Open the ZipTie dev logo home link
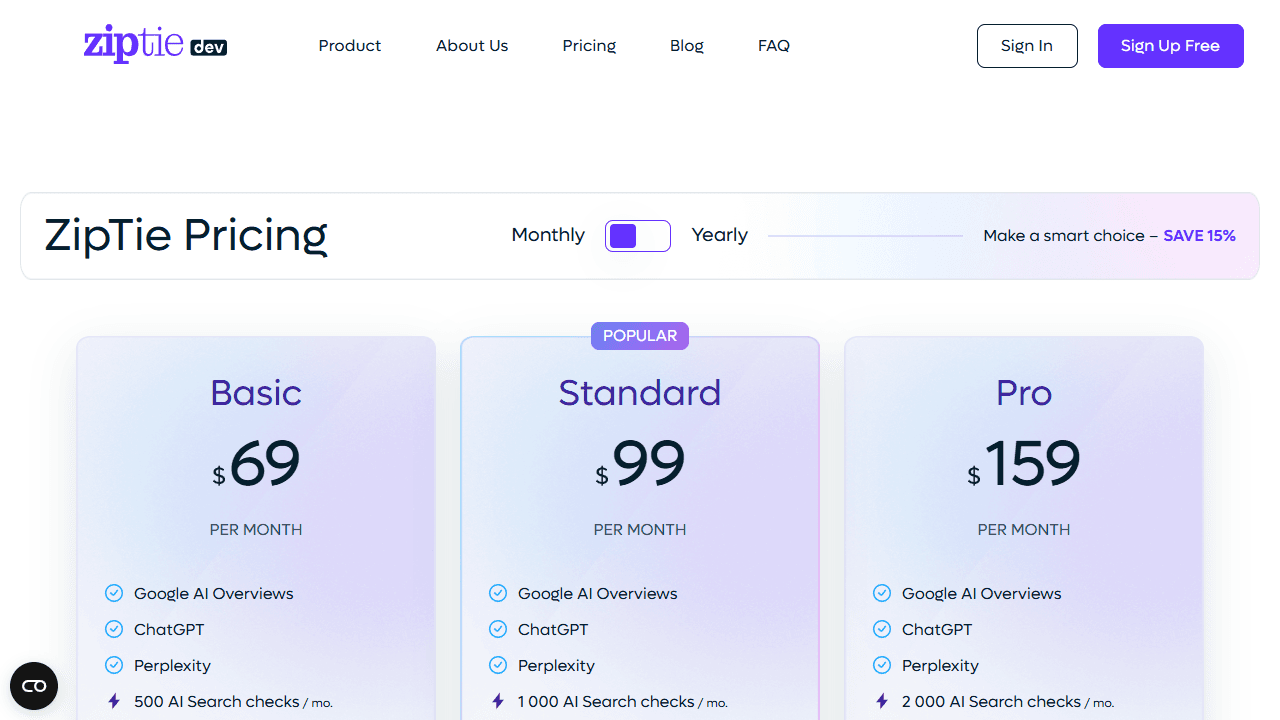1280x720 pixels. click(x=155, y=44)
